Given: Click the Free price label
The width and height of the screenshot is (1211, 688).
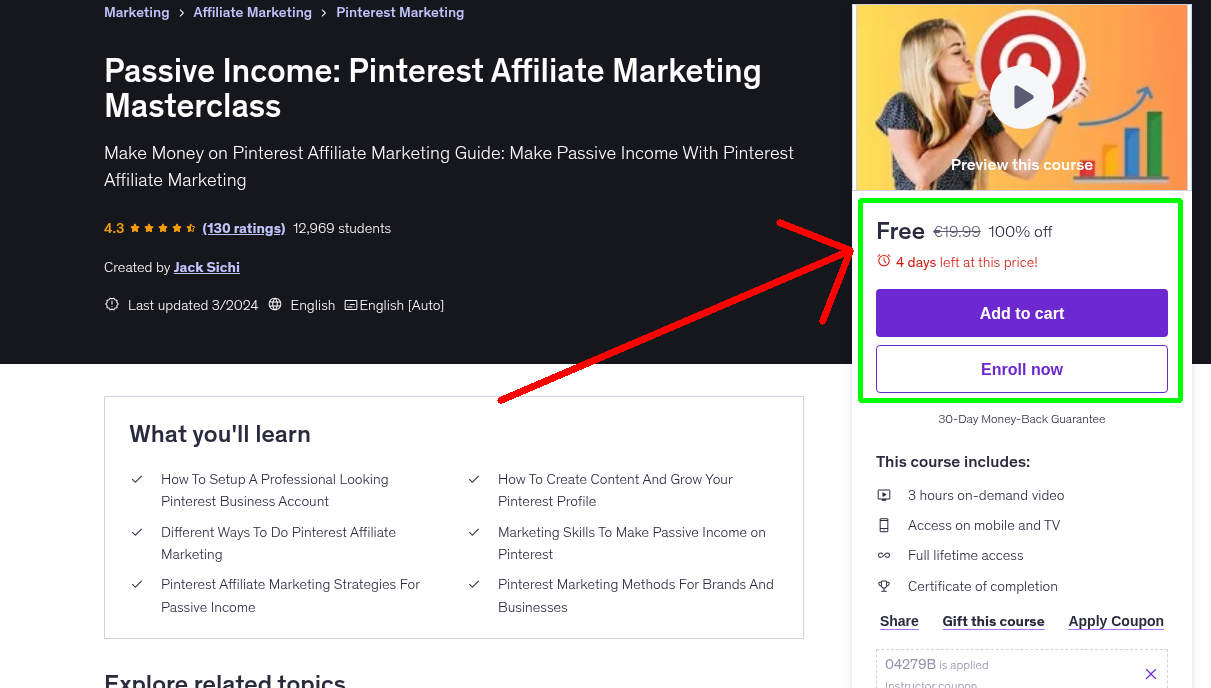Looking at the screenshot, I should click(900, 231).
